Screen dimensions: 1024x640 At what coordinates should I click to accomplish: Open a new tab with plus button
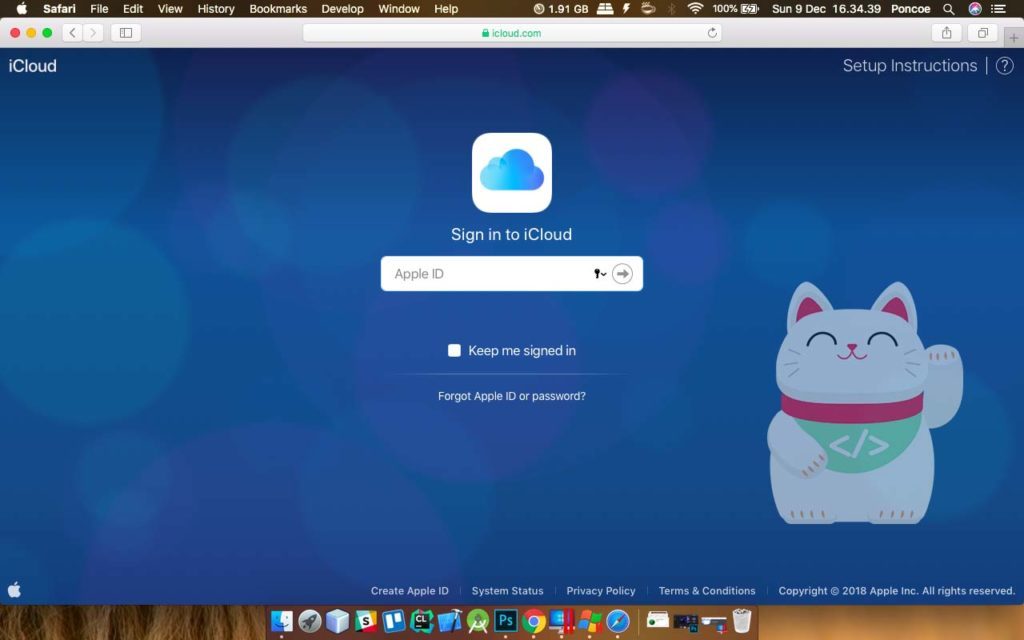(1014, 37)
